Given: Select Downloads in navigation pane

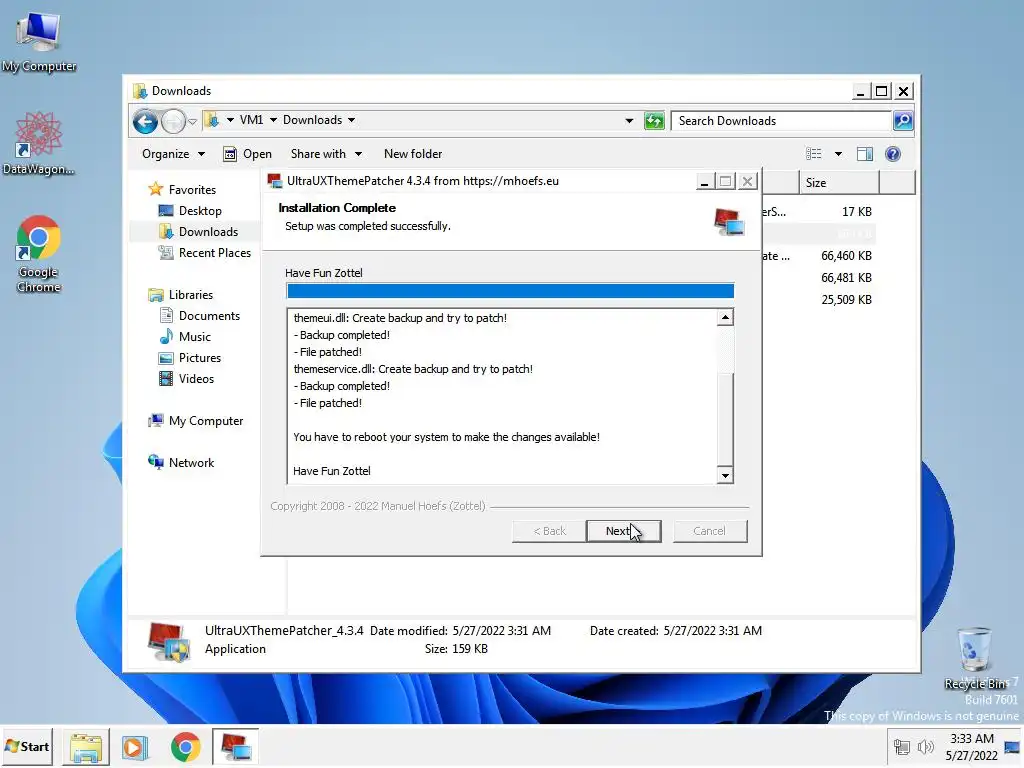Looking at the screenshot, I should click(199, 232).
